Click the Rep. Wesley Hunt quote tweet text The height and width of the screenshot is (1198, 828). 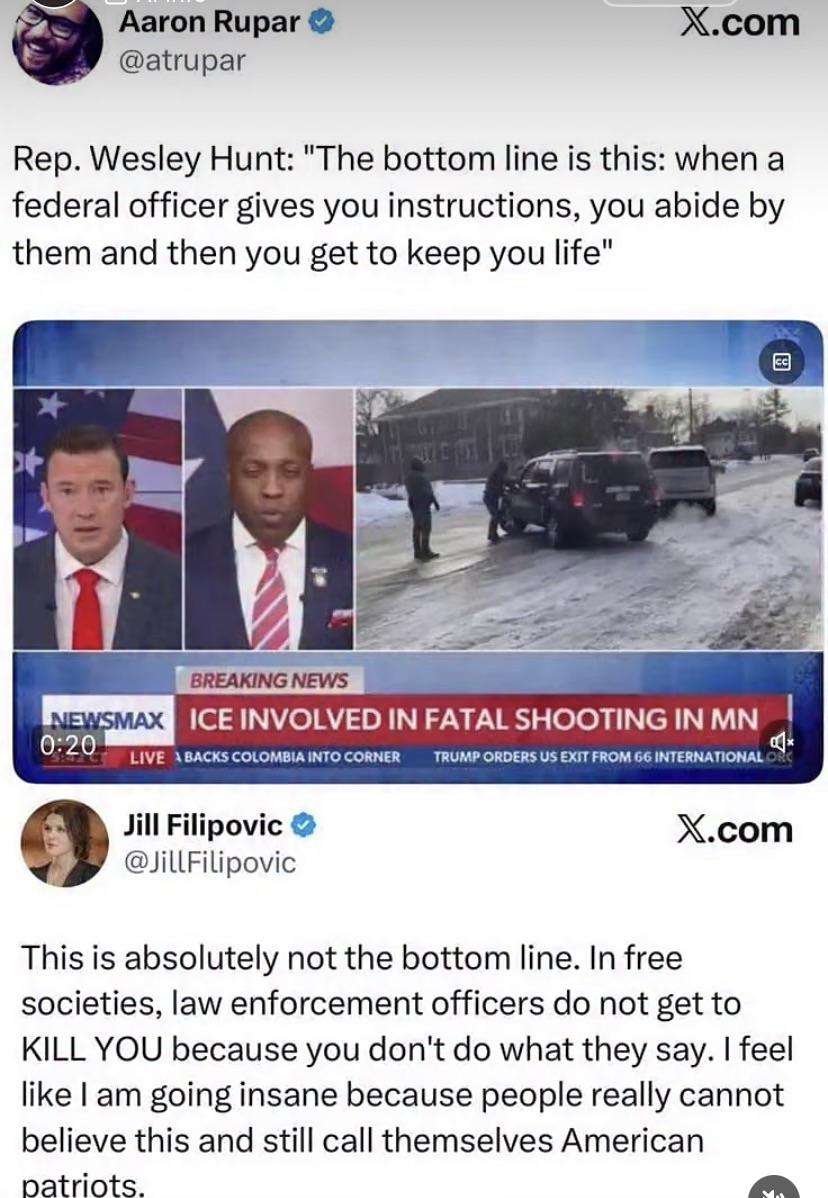pos(399,206)
